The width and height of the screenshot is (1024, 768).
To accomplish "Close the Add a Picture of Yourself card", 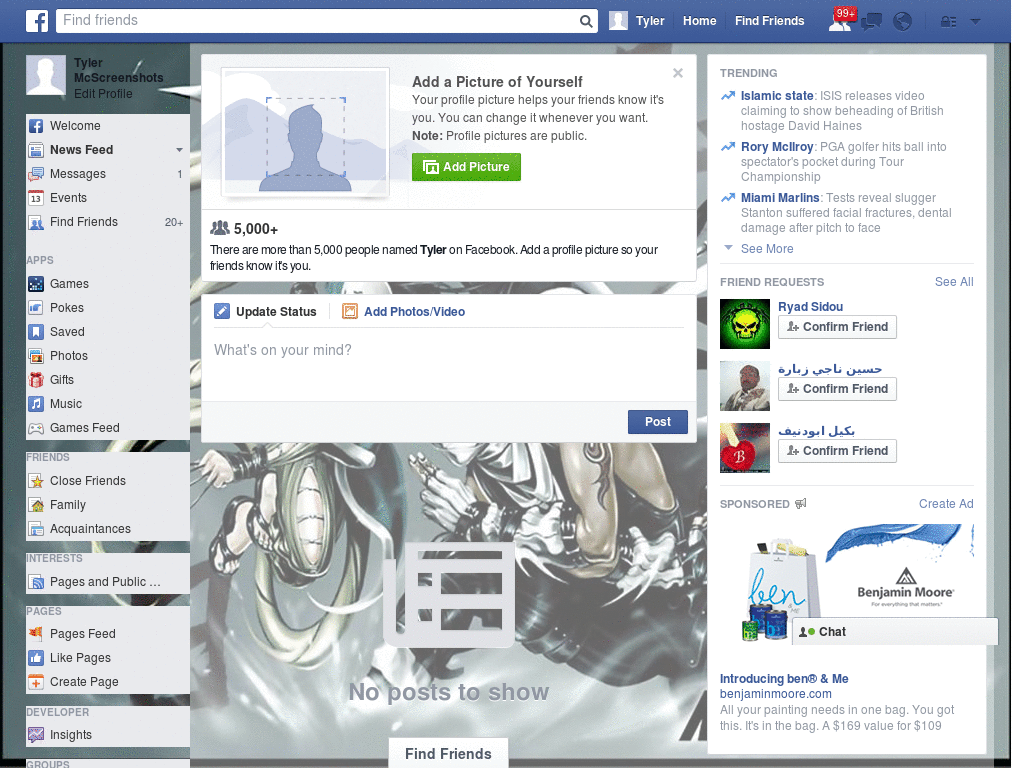I will click(678, 73).
